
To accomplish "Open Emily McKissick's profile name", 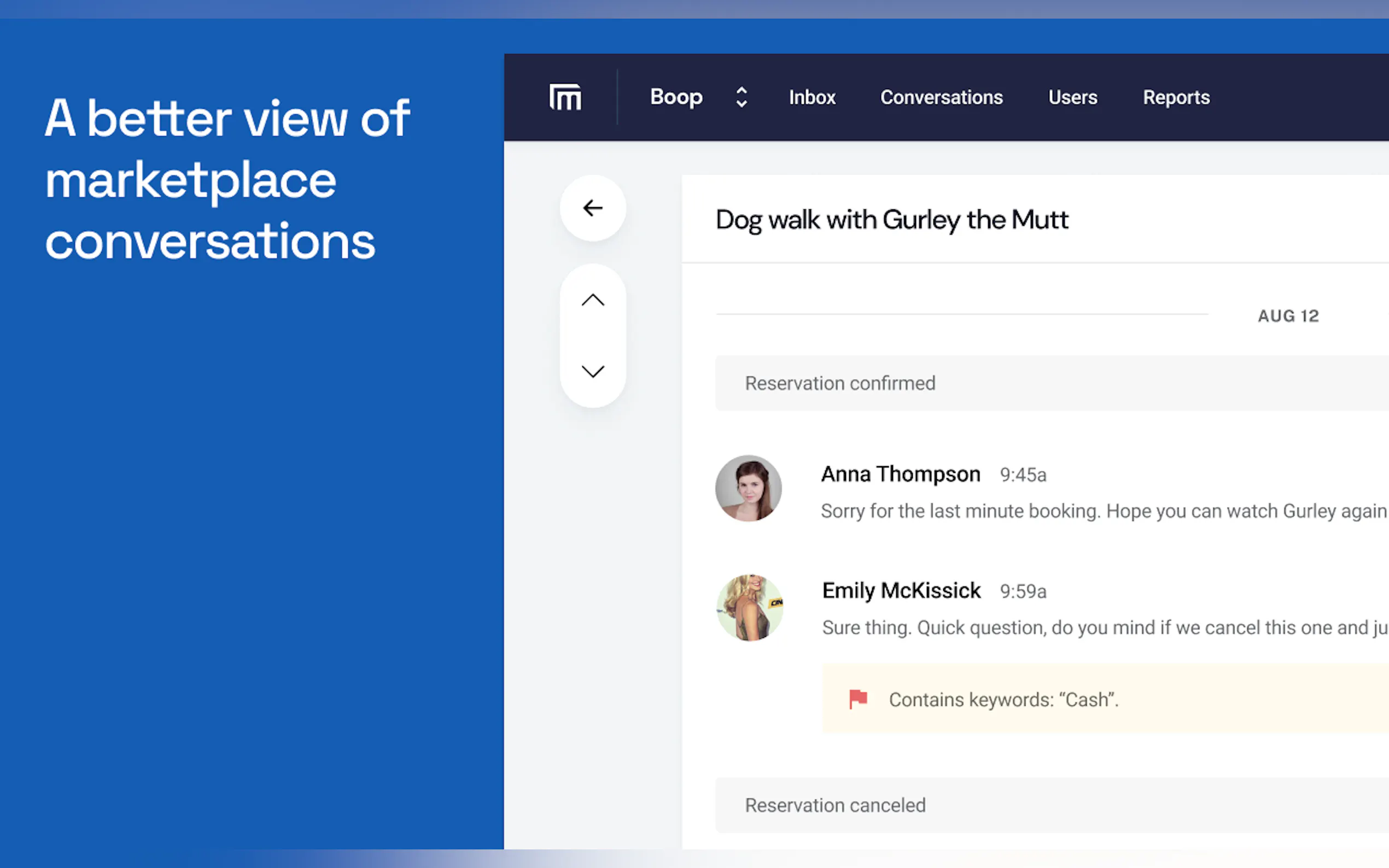I will (x=901, y=591).
